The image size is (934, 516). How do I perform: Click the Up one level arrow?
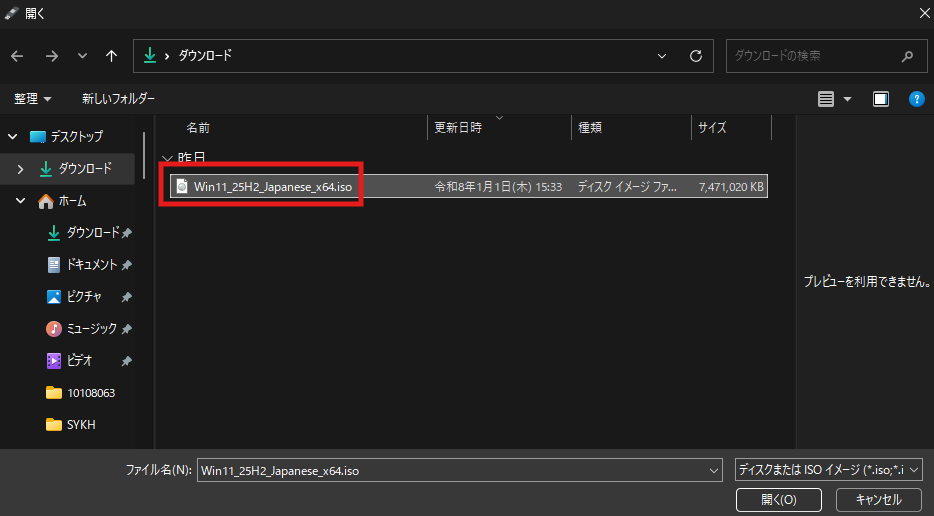(x=112, y=56)
